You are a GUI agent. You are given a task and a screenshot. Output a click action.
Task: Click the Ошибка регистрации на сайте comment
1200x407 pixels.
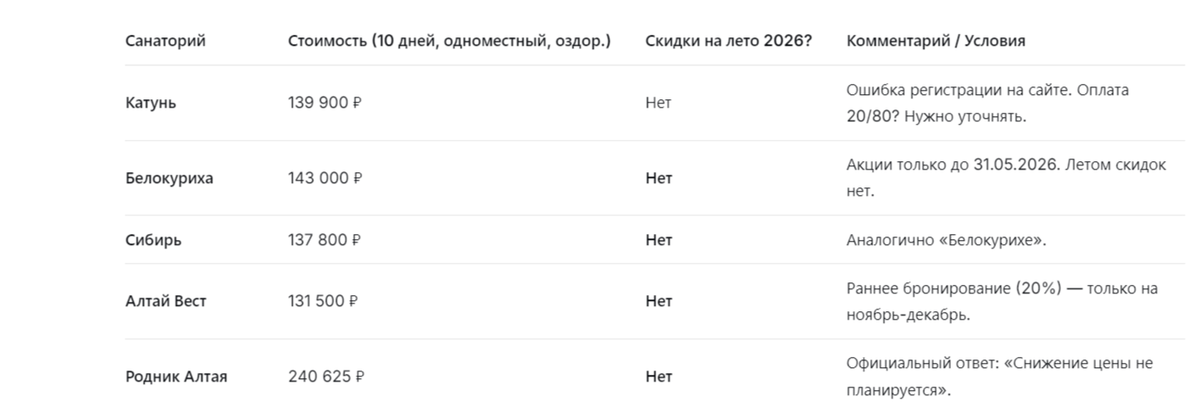(x=988, y=103)
